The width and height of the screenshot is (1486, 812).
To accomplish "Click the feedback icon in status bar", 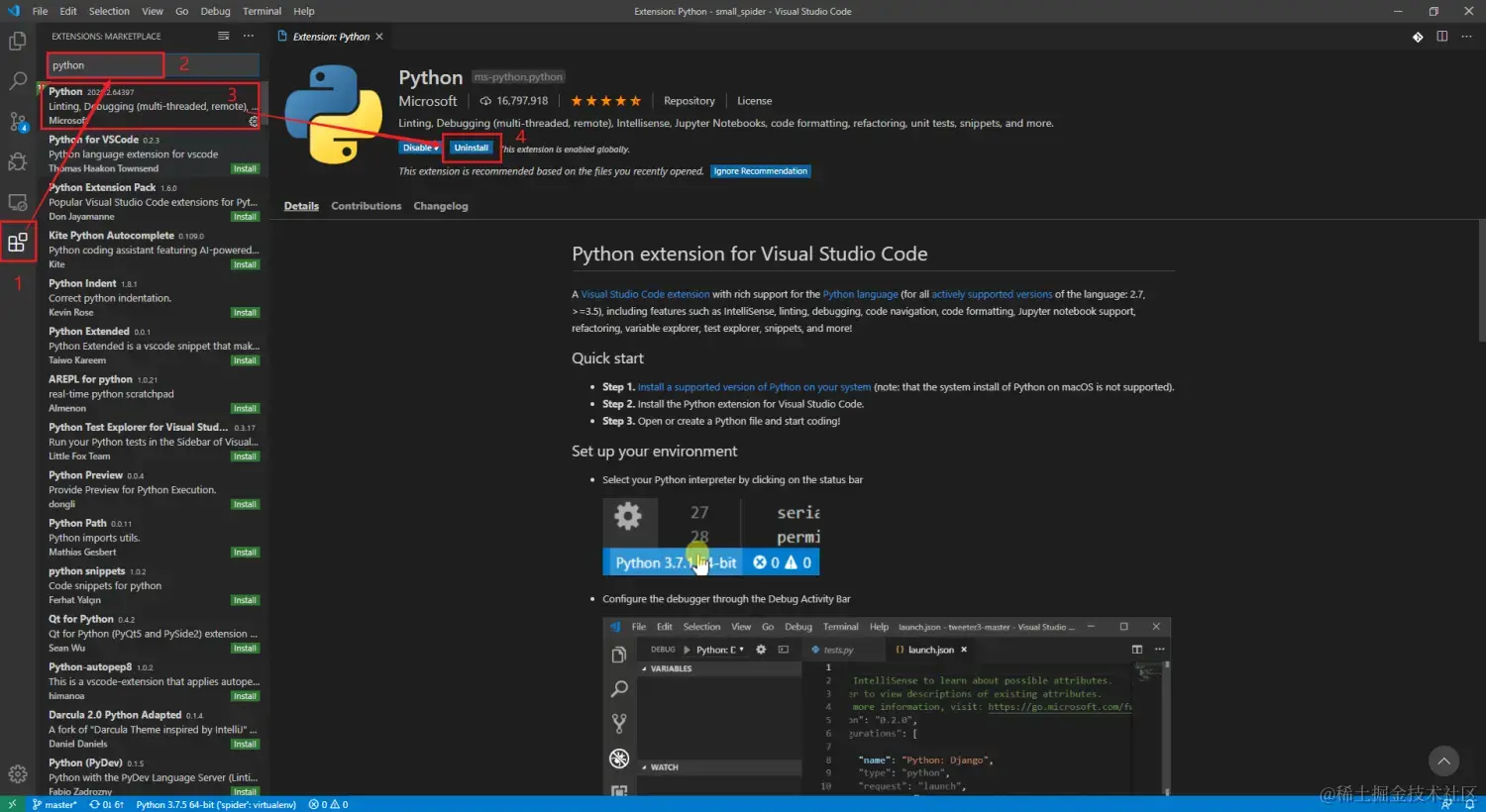I will click(1446, 804).
